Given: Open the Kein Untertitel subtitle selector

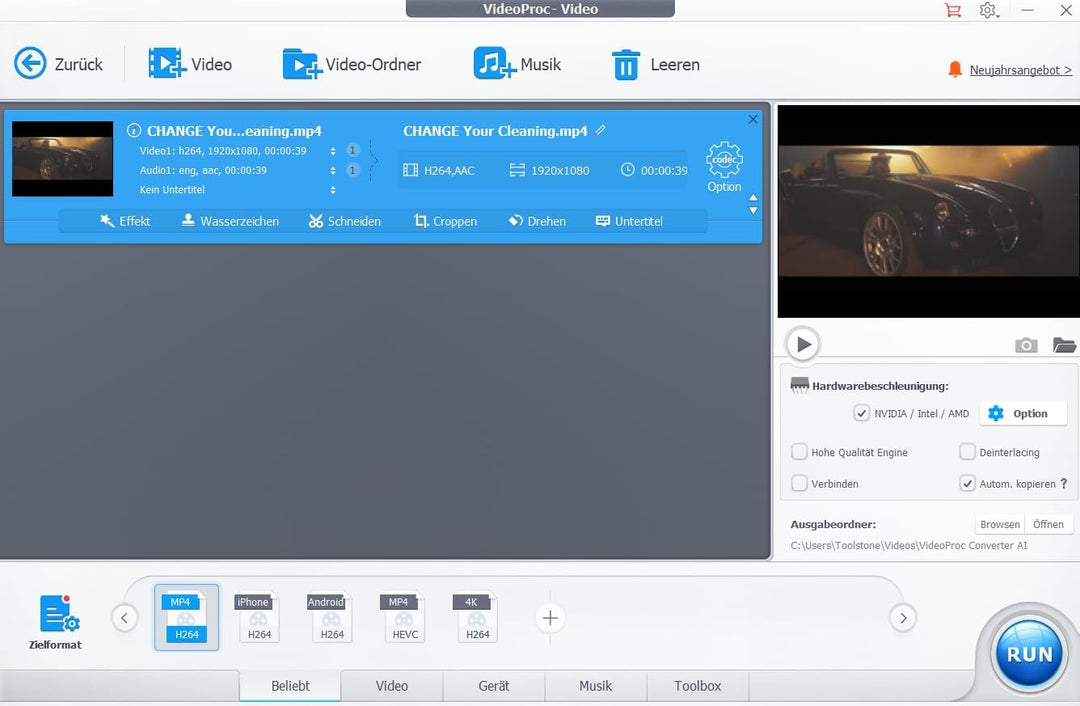Looking at the screenshot, I should (333, 190).
